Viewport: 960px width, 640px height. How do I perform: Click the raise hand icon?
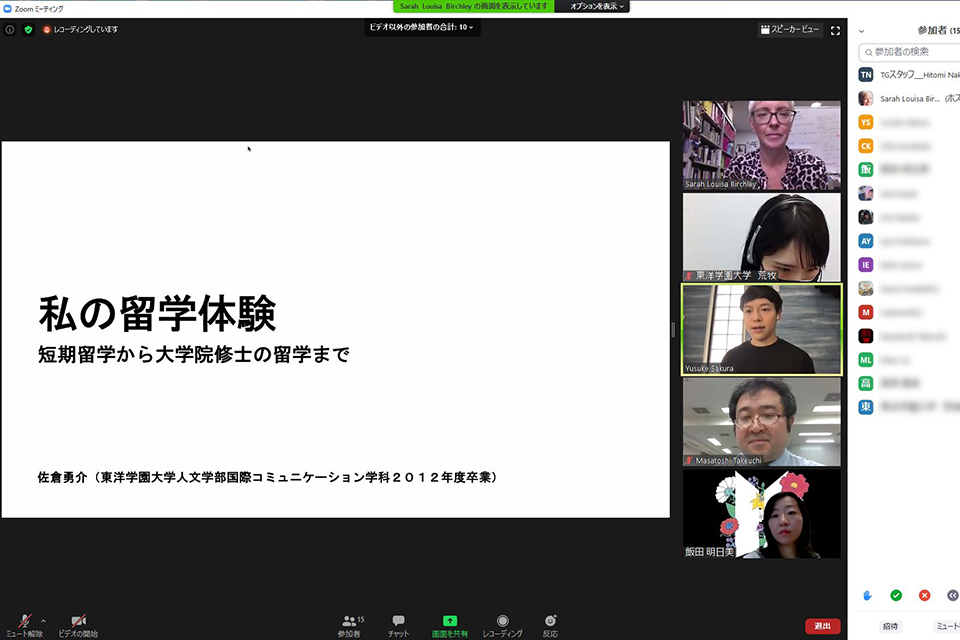[868, 595]
